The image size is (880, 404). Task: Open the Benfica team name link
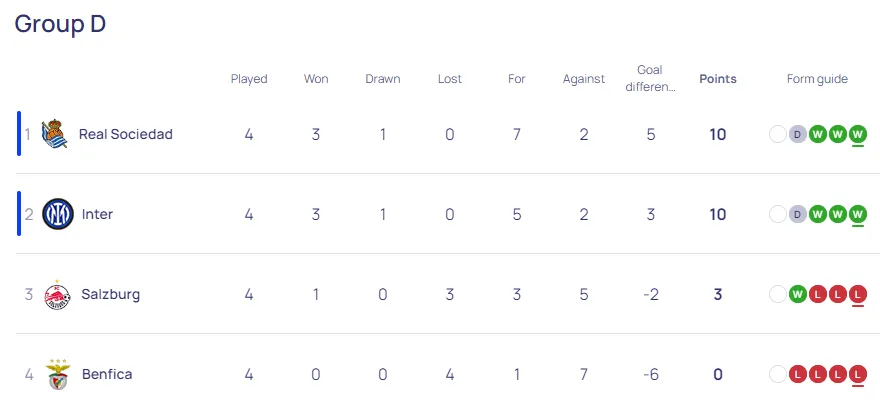tap(107, 374)
